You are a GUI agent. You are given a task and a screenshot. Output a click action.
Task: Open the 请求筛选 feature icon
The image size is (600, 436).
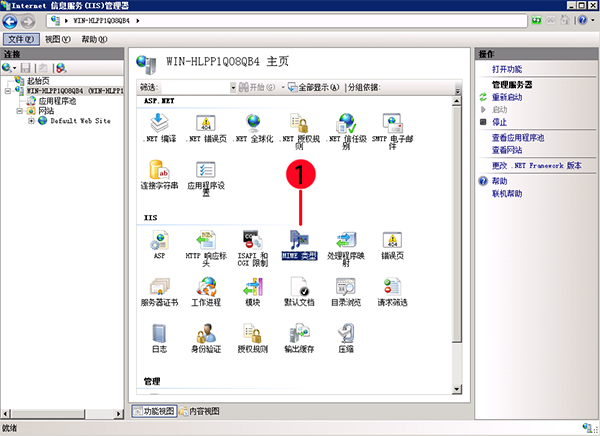click(393, 292)
